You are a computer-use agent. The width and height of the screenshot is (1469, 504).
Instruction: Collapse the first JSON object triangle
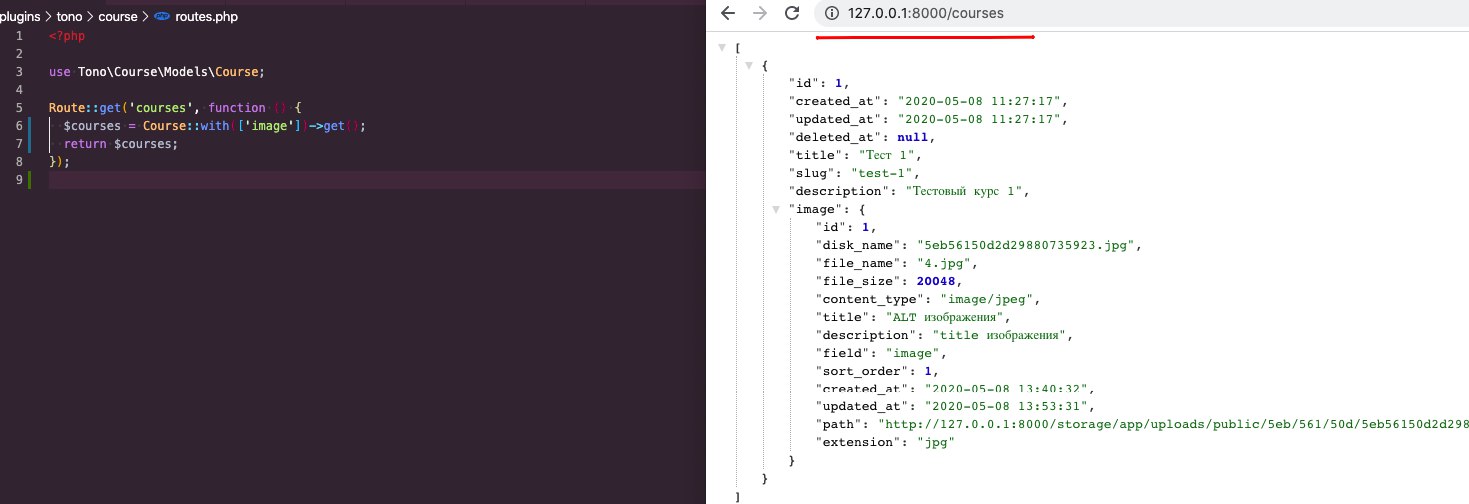click(x=750, y=65)
